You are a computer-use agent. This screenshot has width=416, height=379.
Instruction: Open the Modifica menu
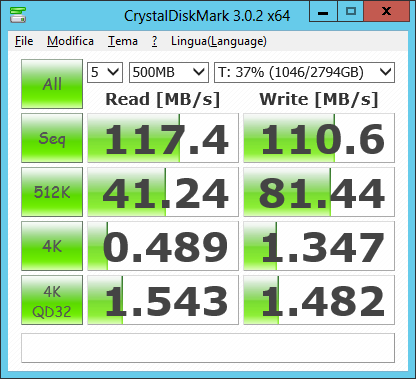pos(70,41)
